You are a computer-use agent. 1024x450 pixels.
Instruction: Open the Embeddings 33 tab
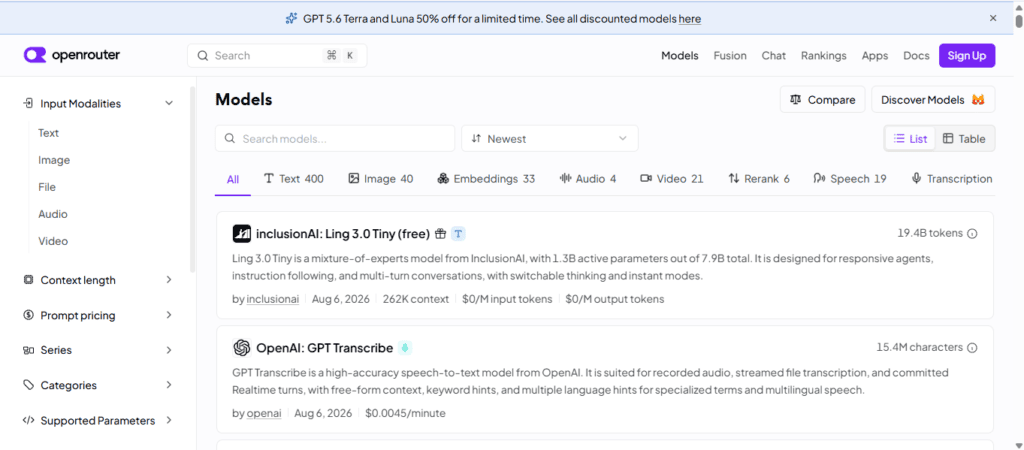[487, 178]
